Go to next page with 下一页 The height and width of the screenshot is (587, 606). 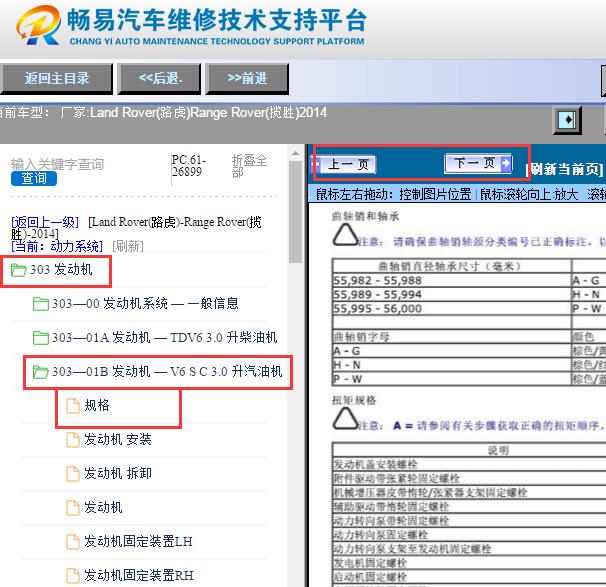coord(478,163)
